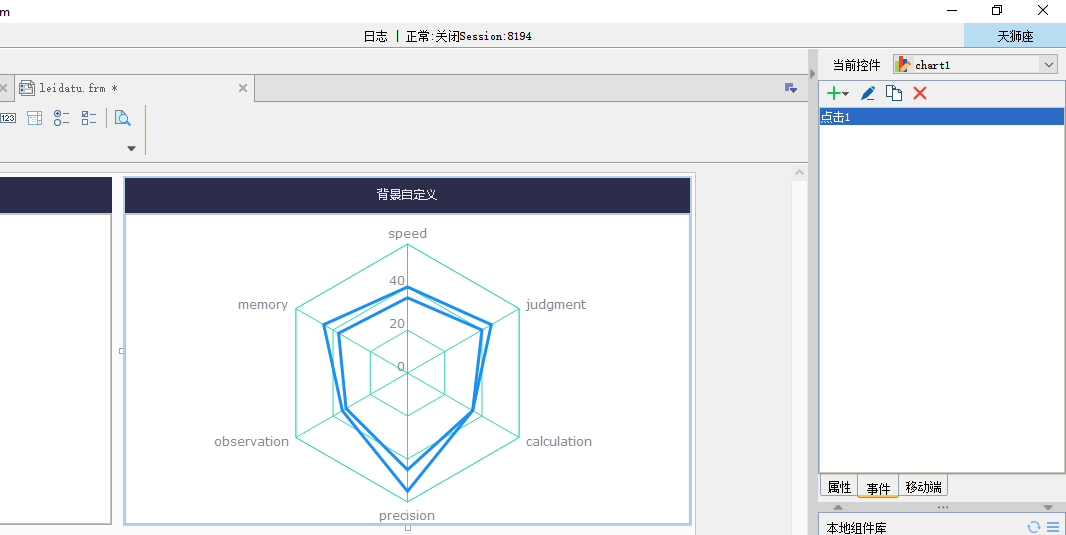The height and width of the screenshot is (535, 1066).
Task: Click the left resize handle of chart
Action: click(122, 351)
